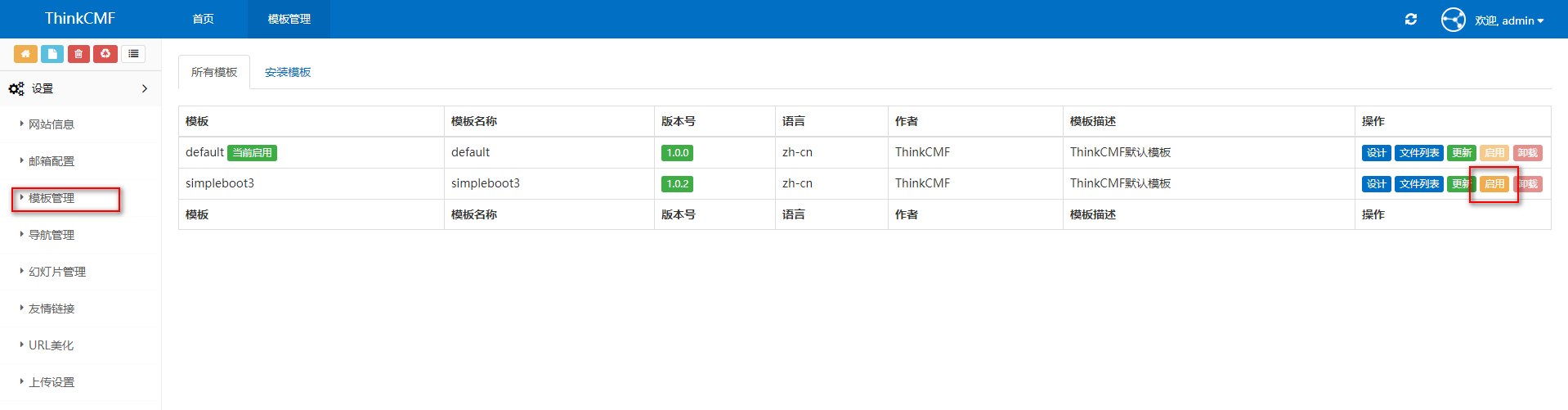
Task: Switch to the 所有模板 tab
Action: (214, 72)
